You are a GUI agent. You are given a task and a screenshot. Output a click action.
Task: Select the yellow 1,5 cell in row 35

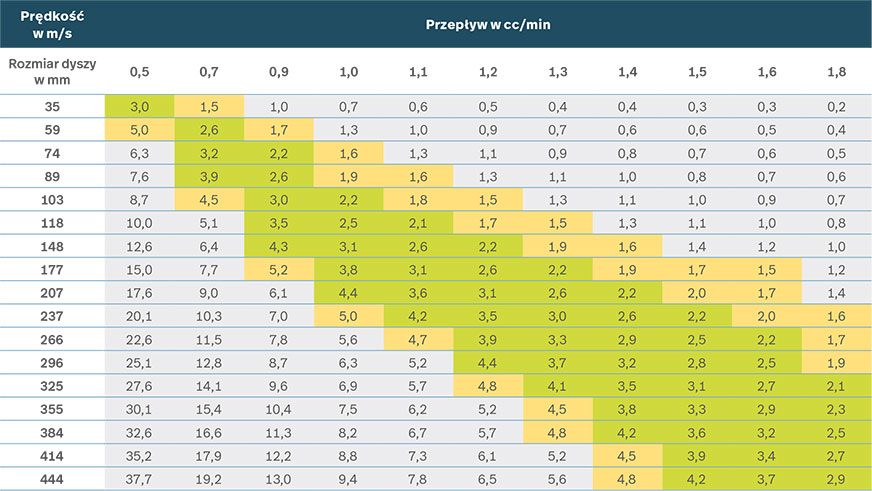click(209, 106)
